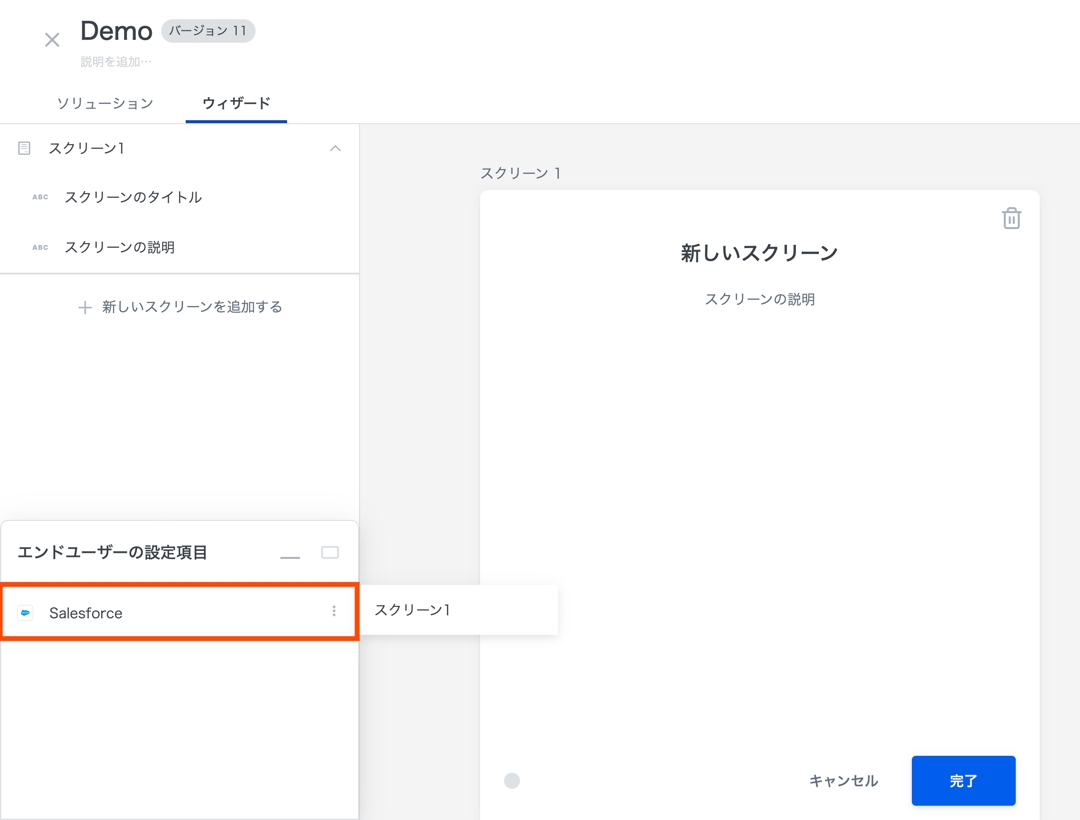This screenshot has width=1080, height=820.
Task: Switch to the ソリューション tab
Action: pos(105,103)
